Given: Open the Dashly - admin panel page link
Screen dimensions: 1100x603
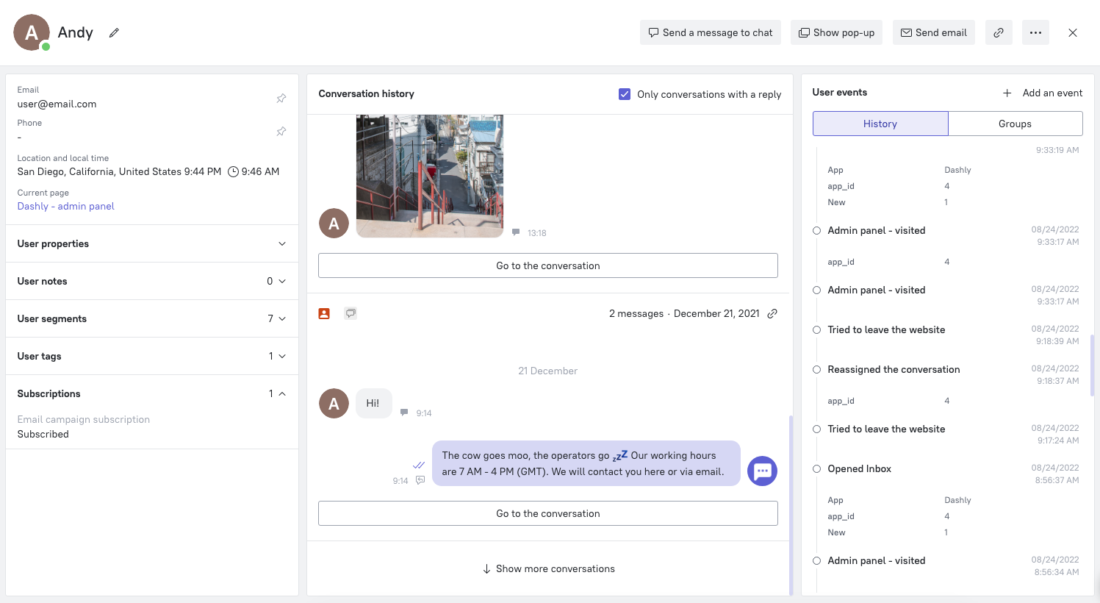Looking at the screenshot, I should [x=65, y=205].
